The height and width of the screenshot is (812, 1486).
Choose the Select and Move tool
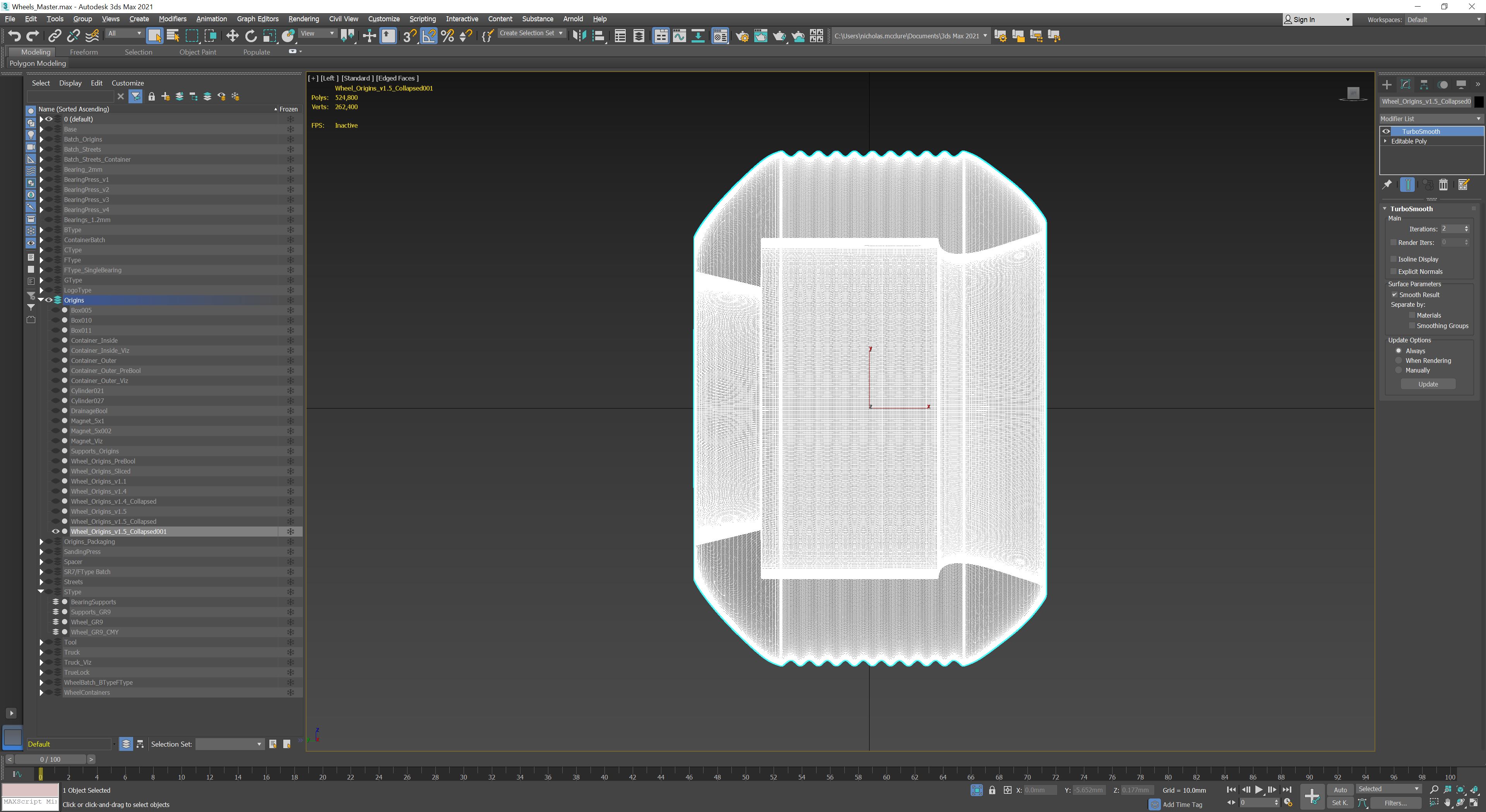[232, 36]
